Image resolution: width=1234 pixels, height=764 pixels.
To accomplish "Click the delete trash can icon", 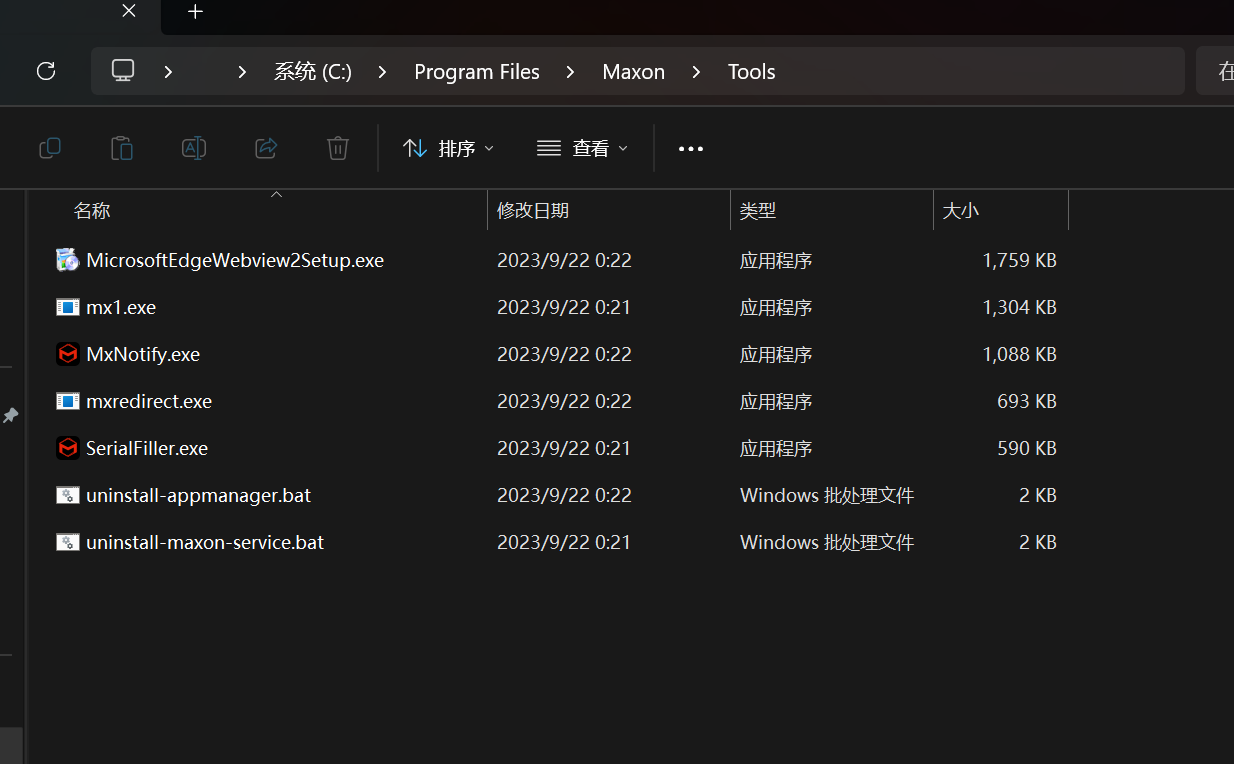I will coord(338,149).
